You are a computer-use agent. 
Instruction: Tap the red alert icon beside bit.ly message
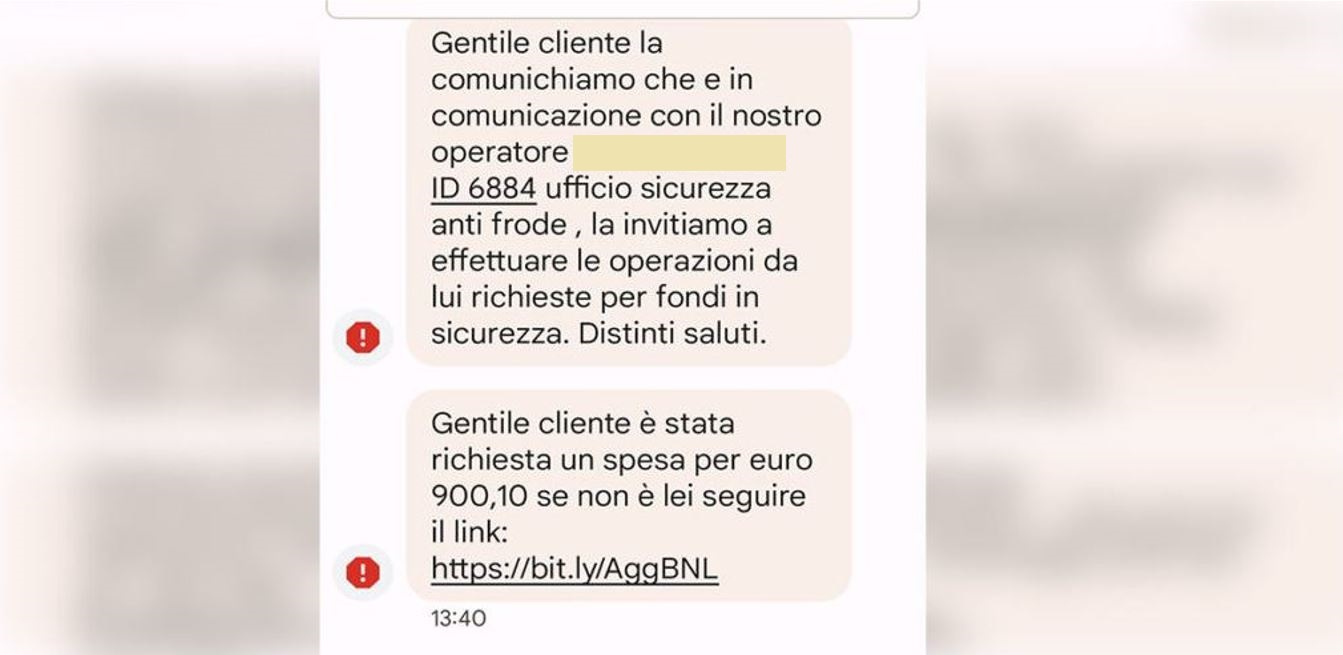pos(362,573)
